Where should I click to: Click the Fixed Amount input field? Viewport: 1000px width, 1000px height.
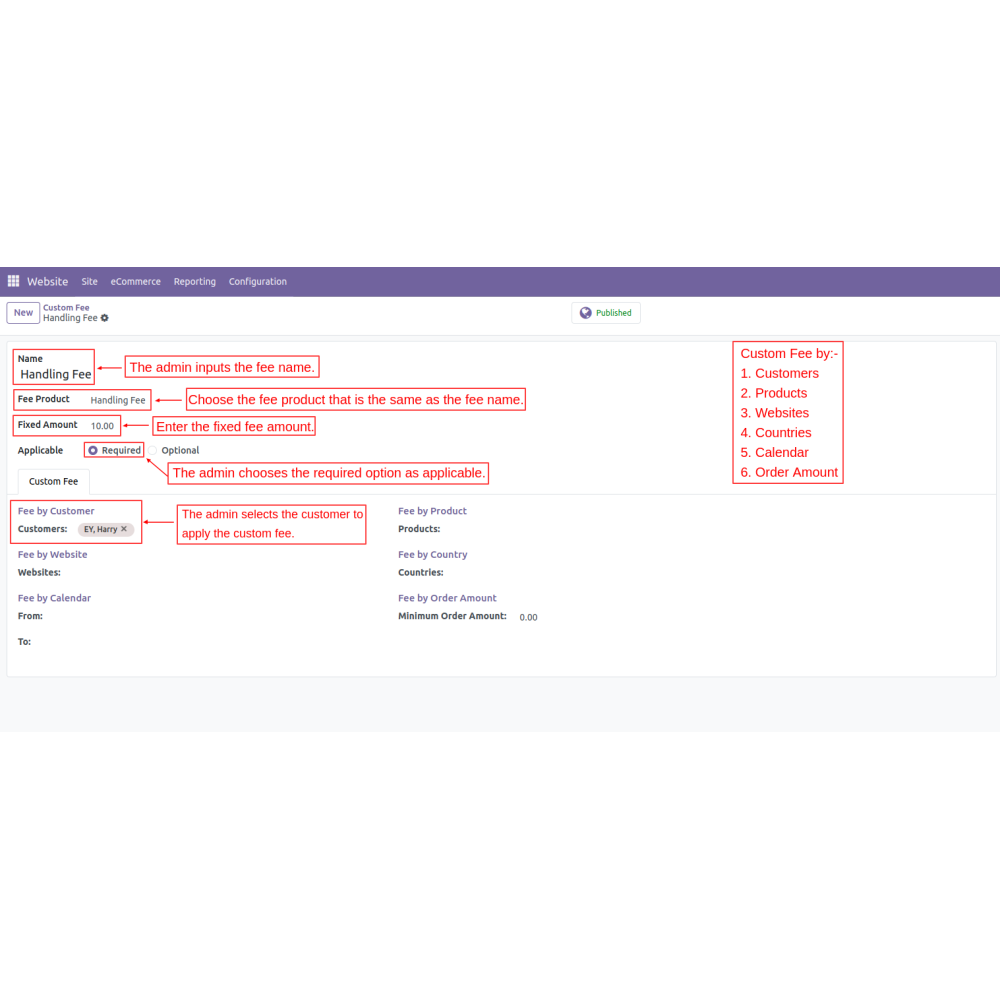pyautogui.click(x=102, y=426)
